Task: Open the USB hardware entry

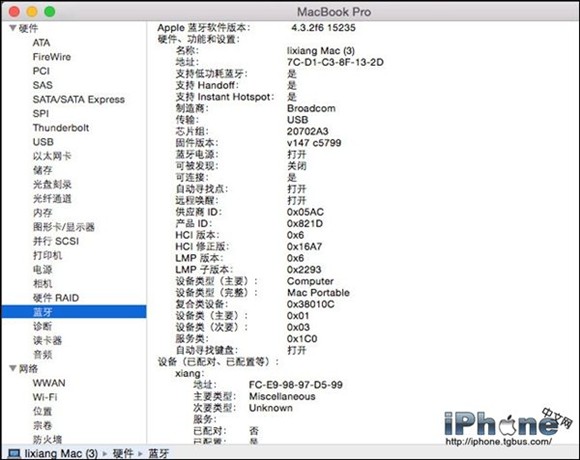Action: click(43, 142)
